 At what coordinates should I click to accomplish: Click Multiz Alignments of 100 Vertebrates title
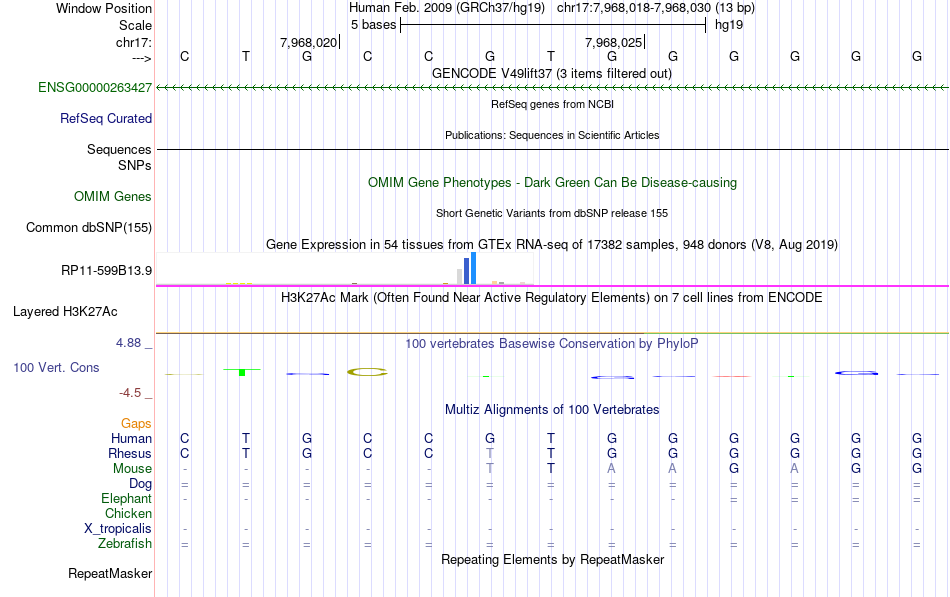click(552, 410)
